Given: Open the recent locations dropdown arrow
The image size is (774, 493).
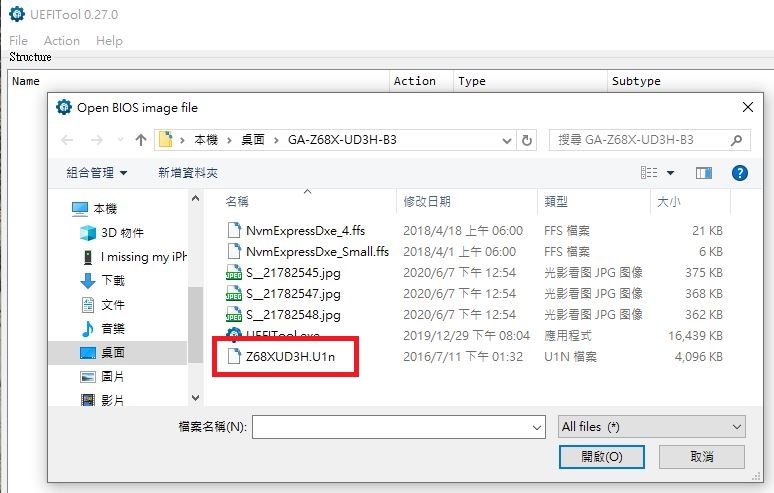Looking at the screenshot, I should point(120,140).
